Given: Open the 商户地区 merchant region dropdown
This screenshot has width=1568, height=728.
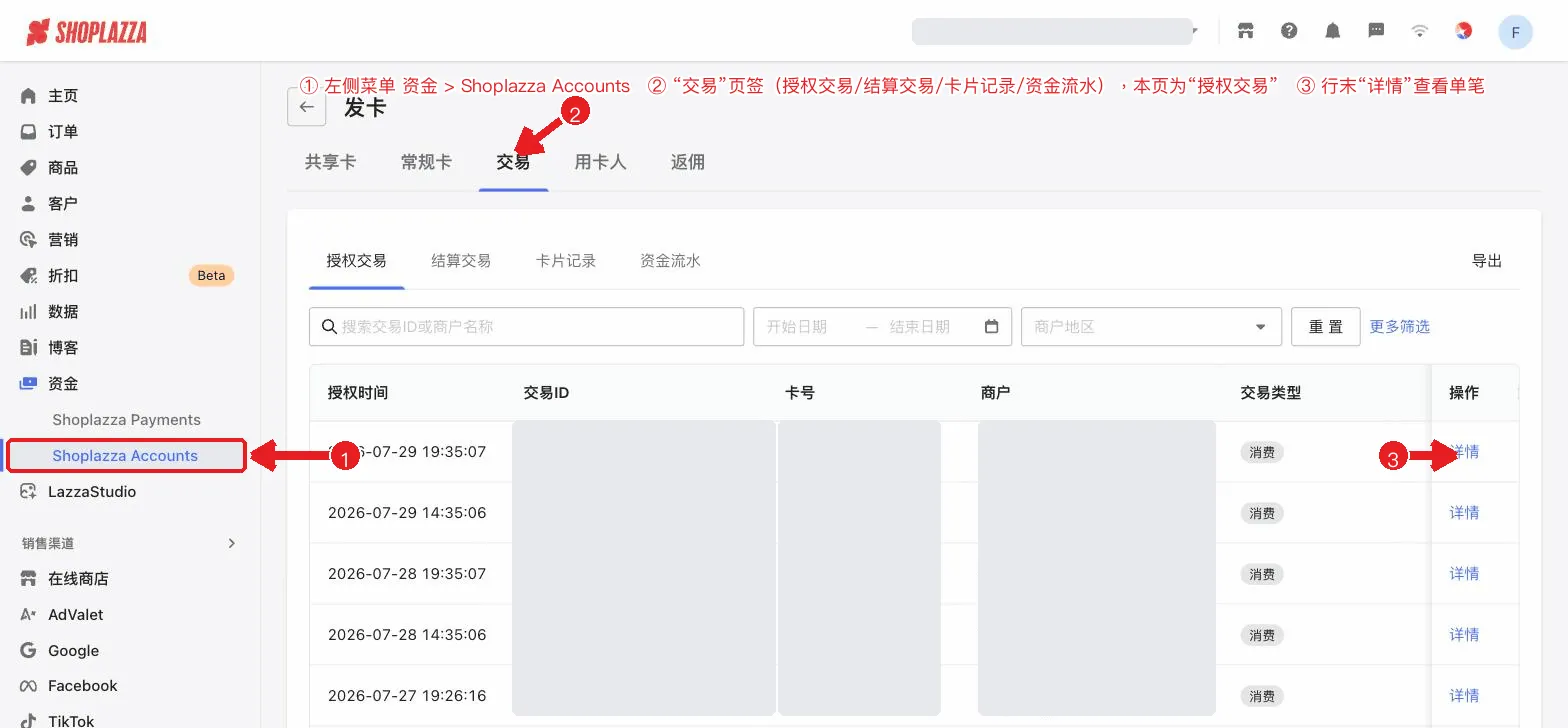Looking at the screenshot, I should coord(1151,327).
